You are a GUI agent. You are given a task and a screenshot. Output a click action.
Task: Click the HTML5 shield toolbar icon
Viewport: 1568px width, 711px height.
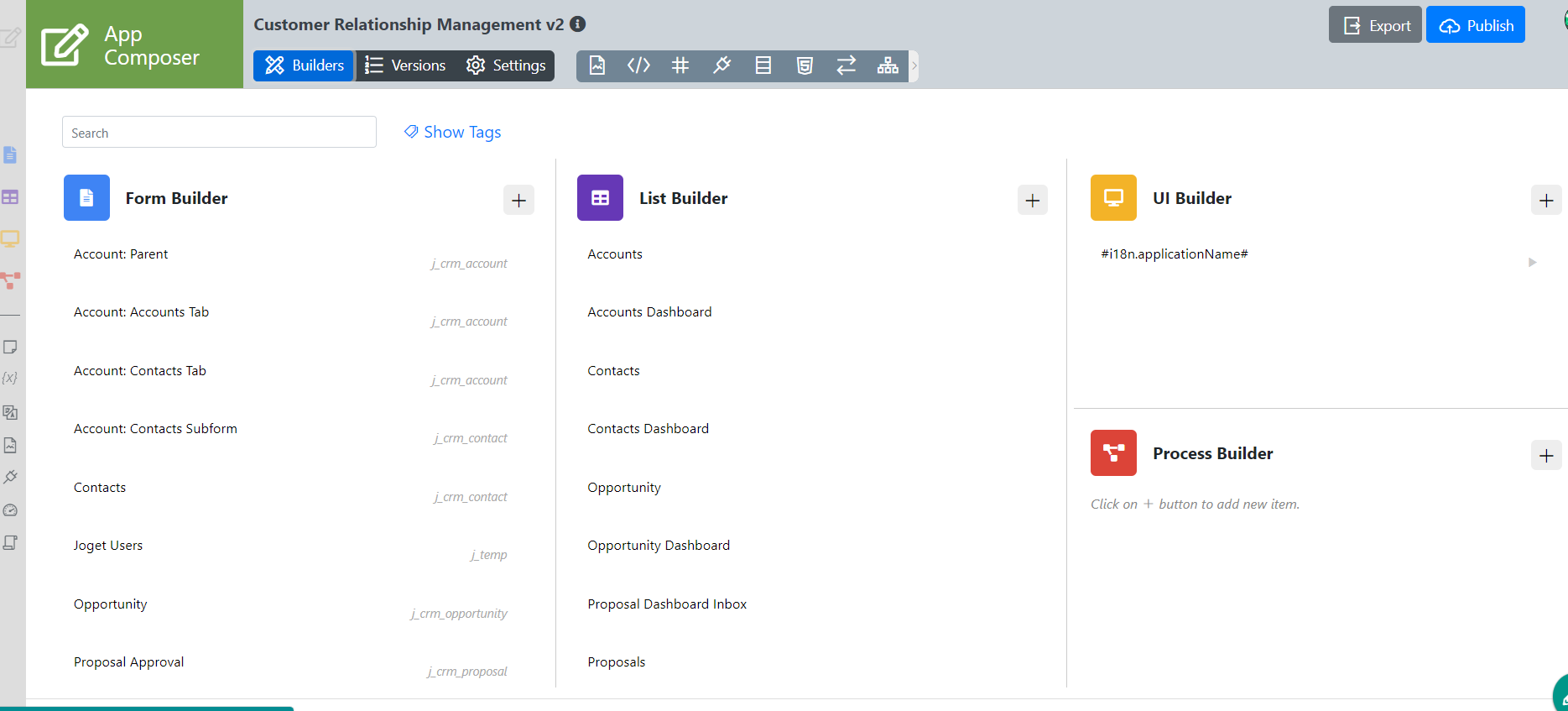tap(805, 65)
